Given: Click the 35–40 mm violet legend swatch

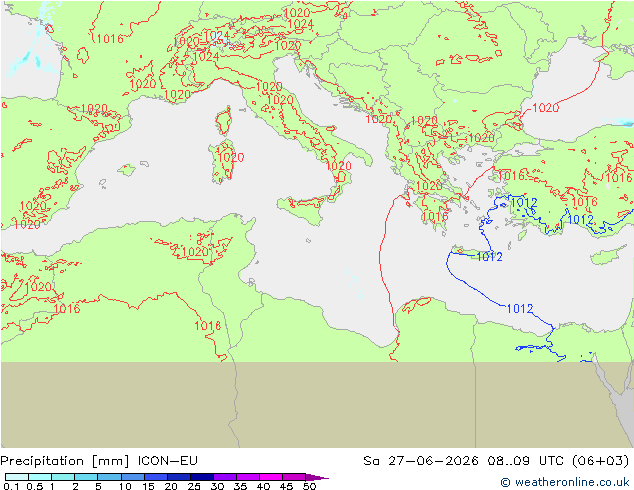Looking at the screenshot, I should (247, 477).
